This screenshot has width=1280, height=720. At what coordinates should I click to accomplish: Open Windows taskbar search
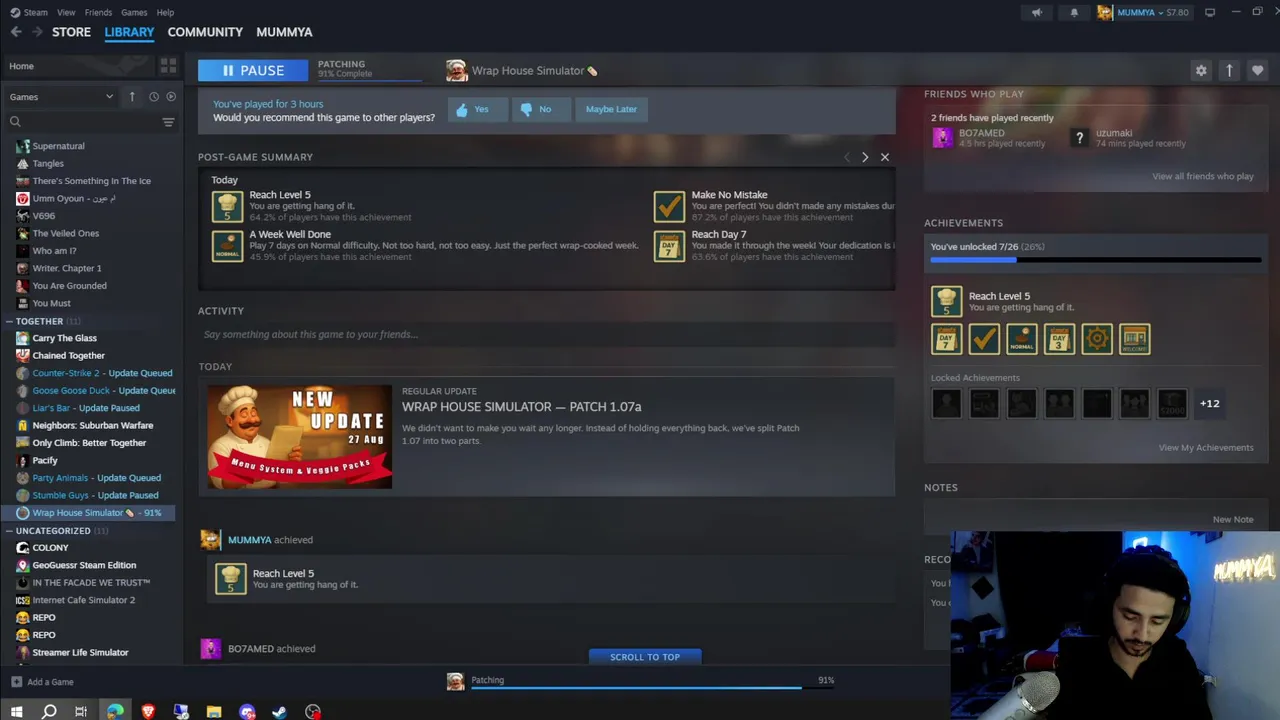coord(49,712)
